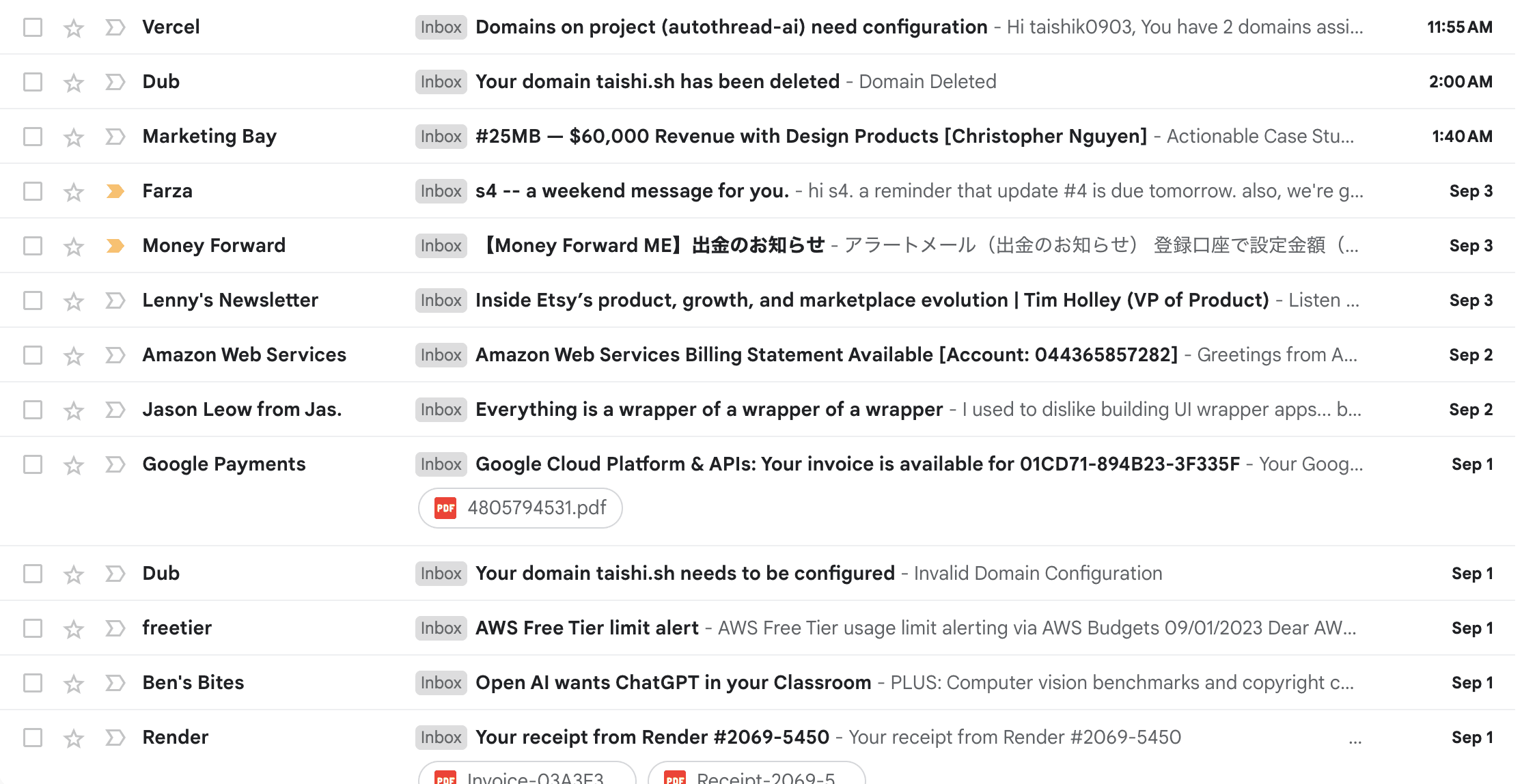Screen dimensions: 1522x784
Task: Open 'Open AI wants ChatGPT in your Classroom' email
Action: tap(674, 683)
